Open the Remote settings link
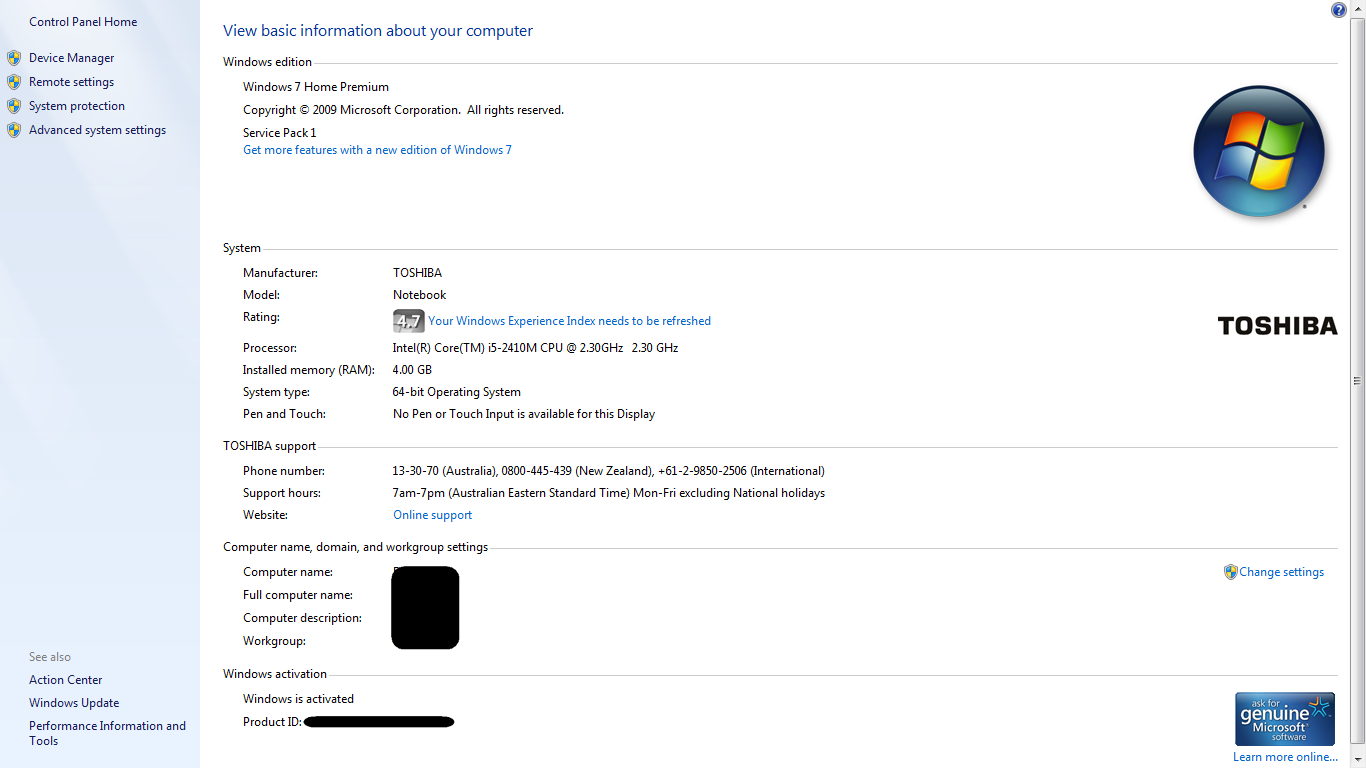 pos(72,82)
